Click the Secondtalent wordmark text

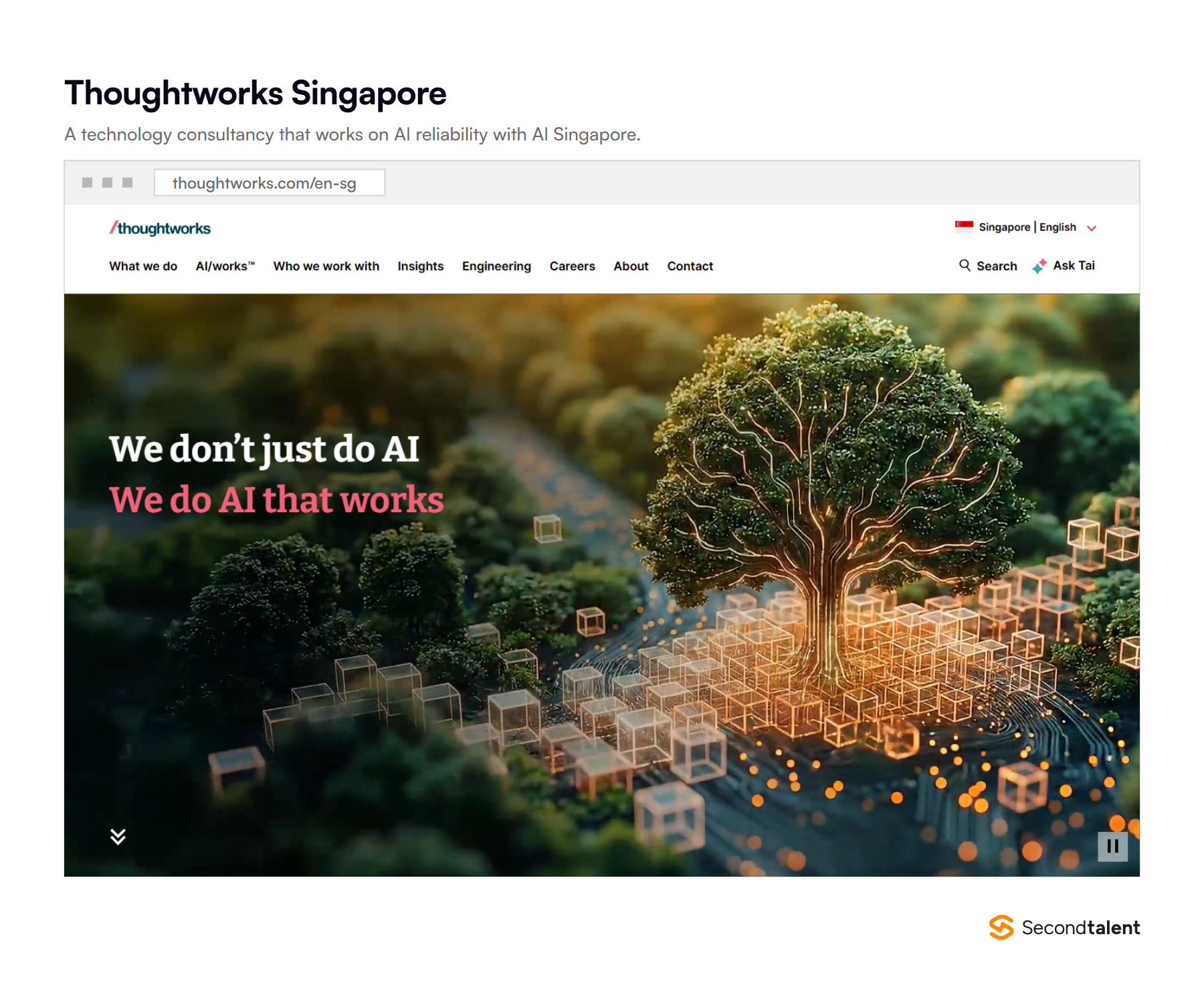[1081, 927]
